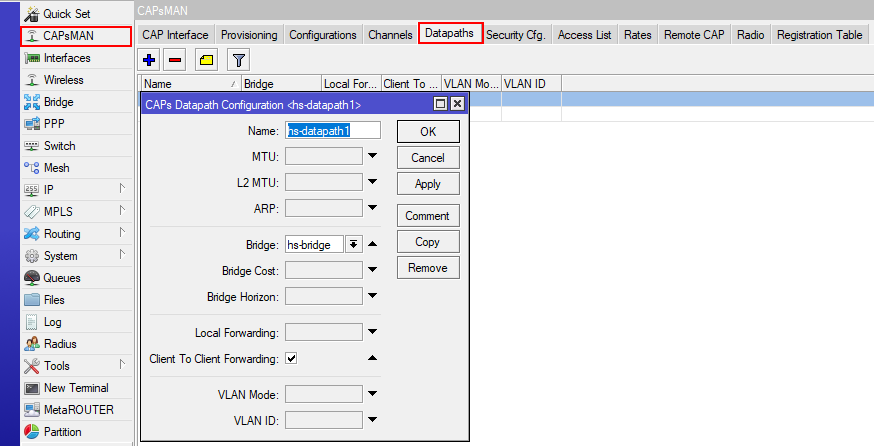
Task: Click the blue plus Add datapath icon
Action: point(149,60)
